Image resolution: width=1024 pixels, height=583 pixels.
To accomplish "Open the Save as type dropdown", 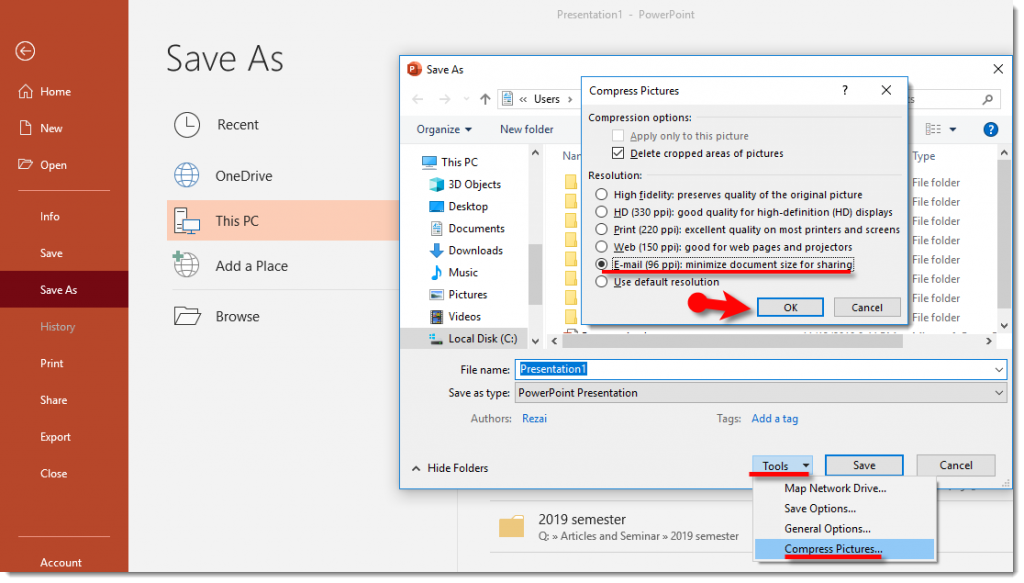I will click(x=997, y=392).
